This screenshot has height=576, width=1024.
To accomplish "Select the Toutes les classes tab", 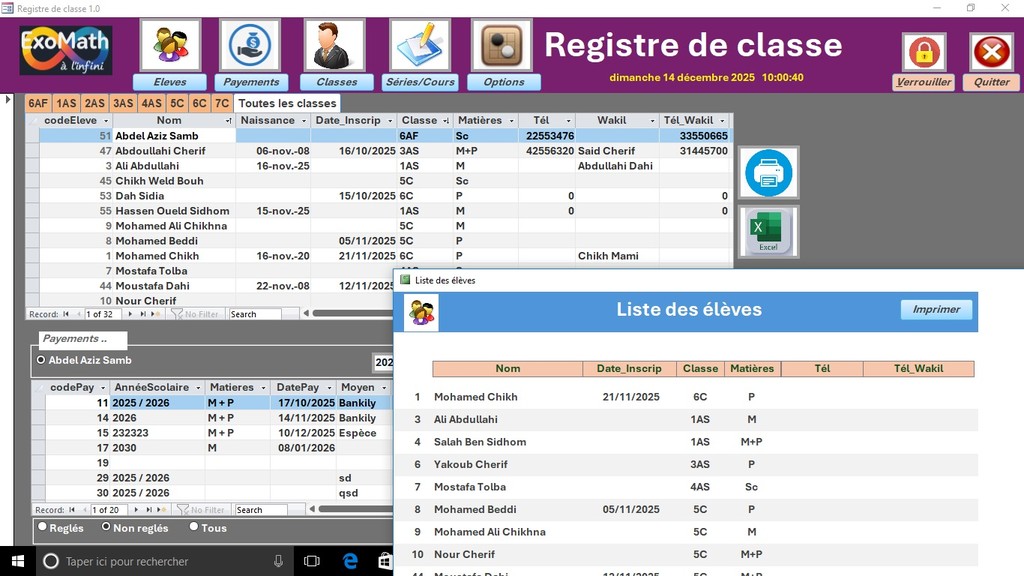I will point(287,103).
